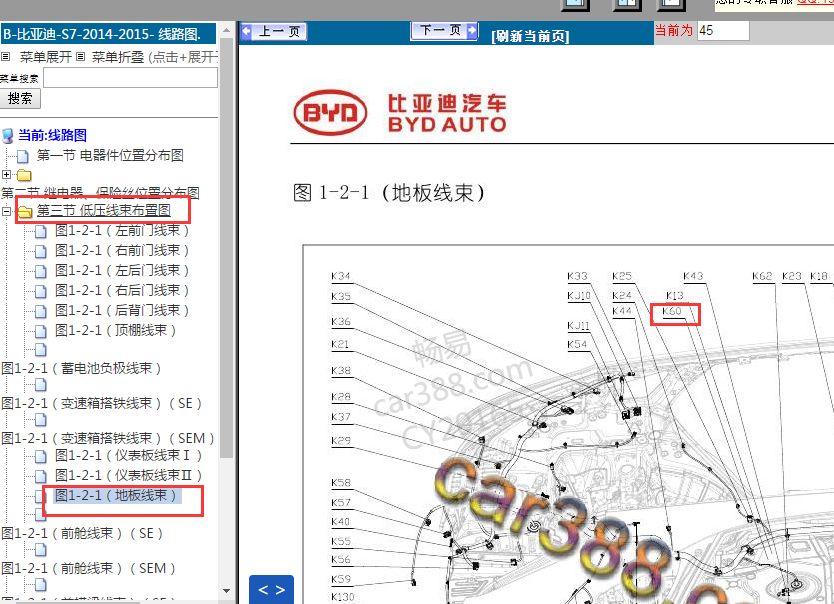Click the page icon beside 右前门线束
Viewport: 834px width, 604px height.
pos(40,251)
